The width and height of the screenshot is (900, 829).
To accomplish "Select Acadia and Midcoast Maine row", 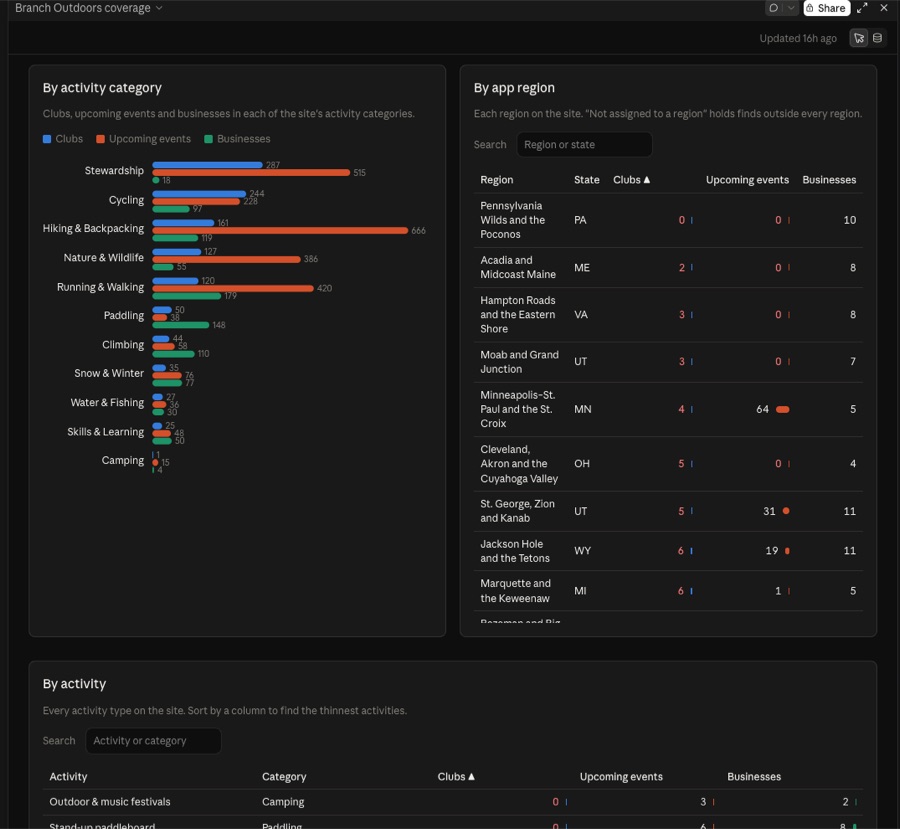I will 668,268.
